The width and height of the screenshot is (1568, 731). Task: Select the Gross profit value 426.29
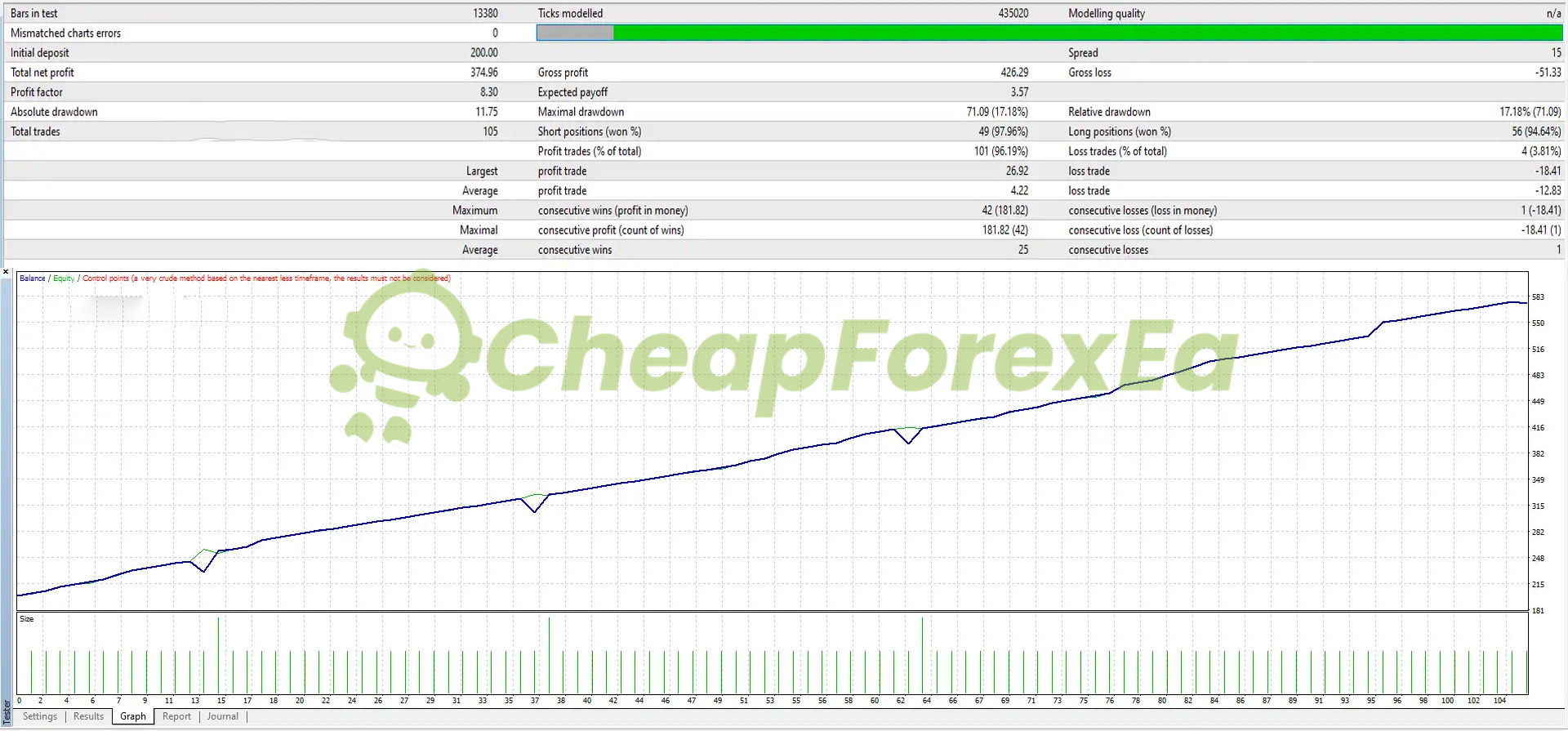click(x=1014, y=73)
